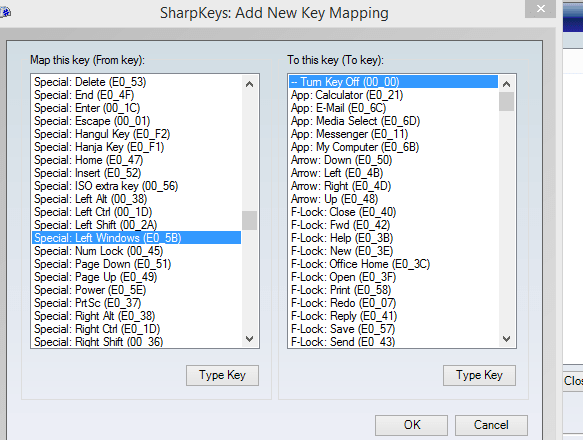Select Special: Hangul Key (E0_F2)
This screenshot has height=440, width=583.
(136, 134)
